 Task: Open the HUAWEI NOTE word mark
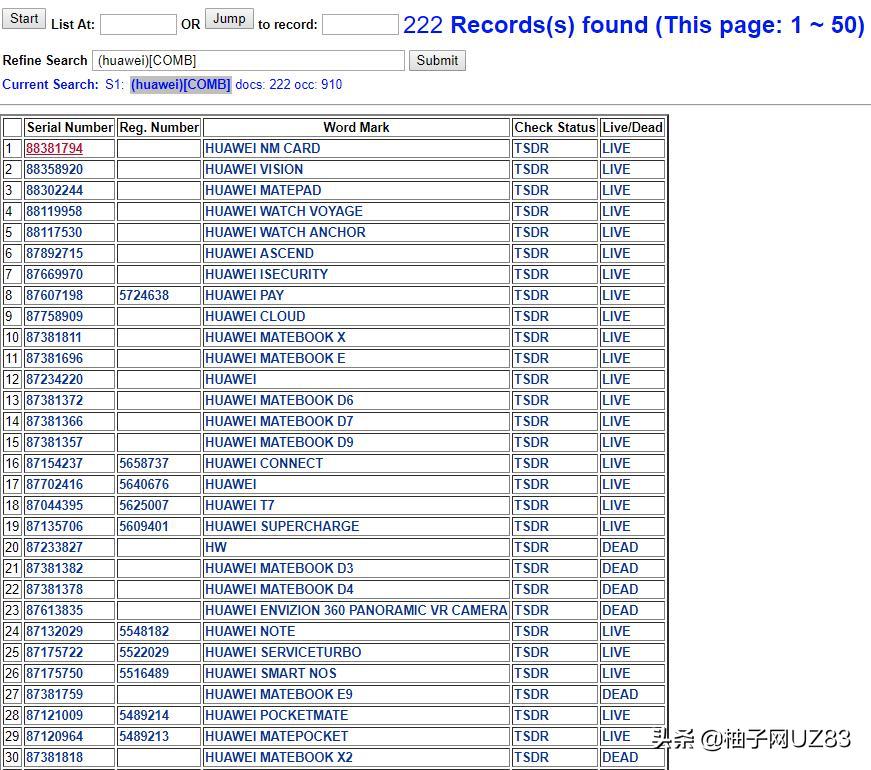tap(250, 632)
